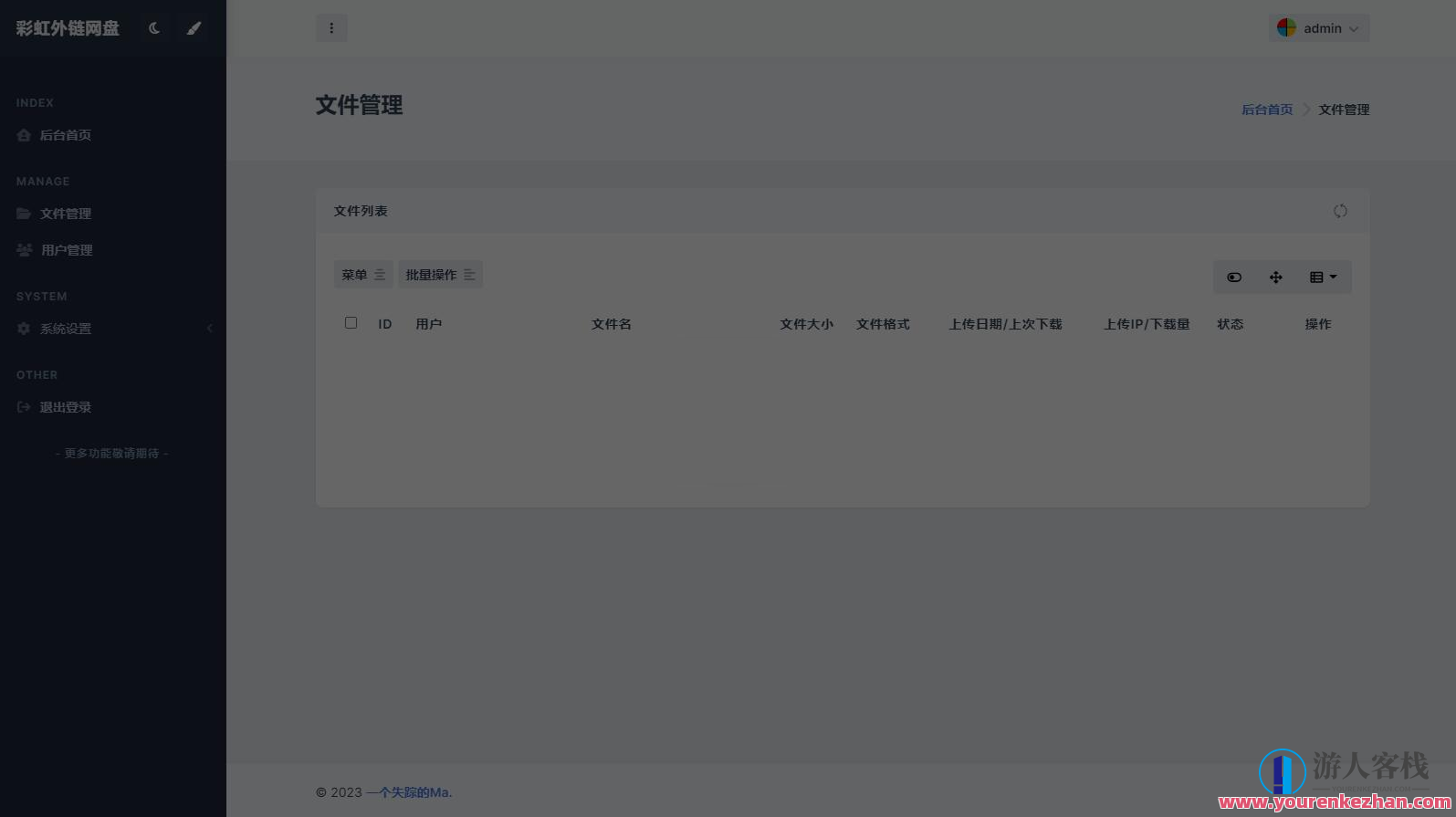The image size is (1456, 817).
Task: Click the 上传日期/上次下载 column header
Action: (1006, 324)
